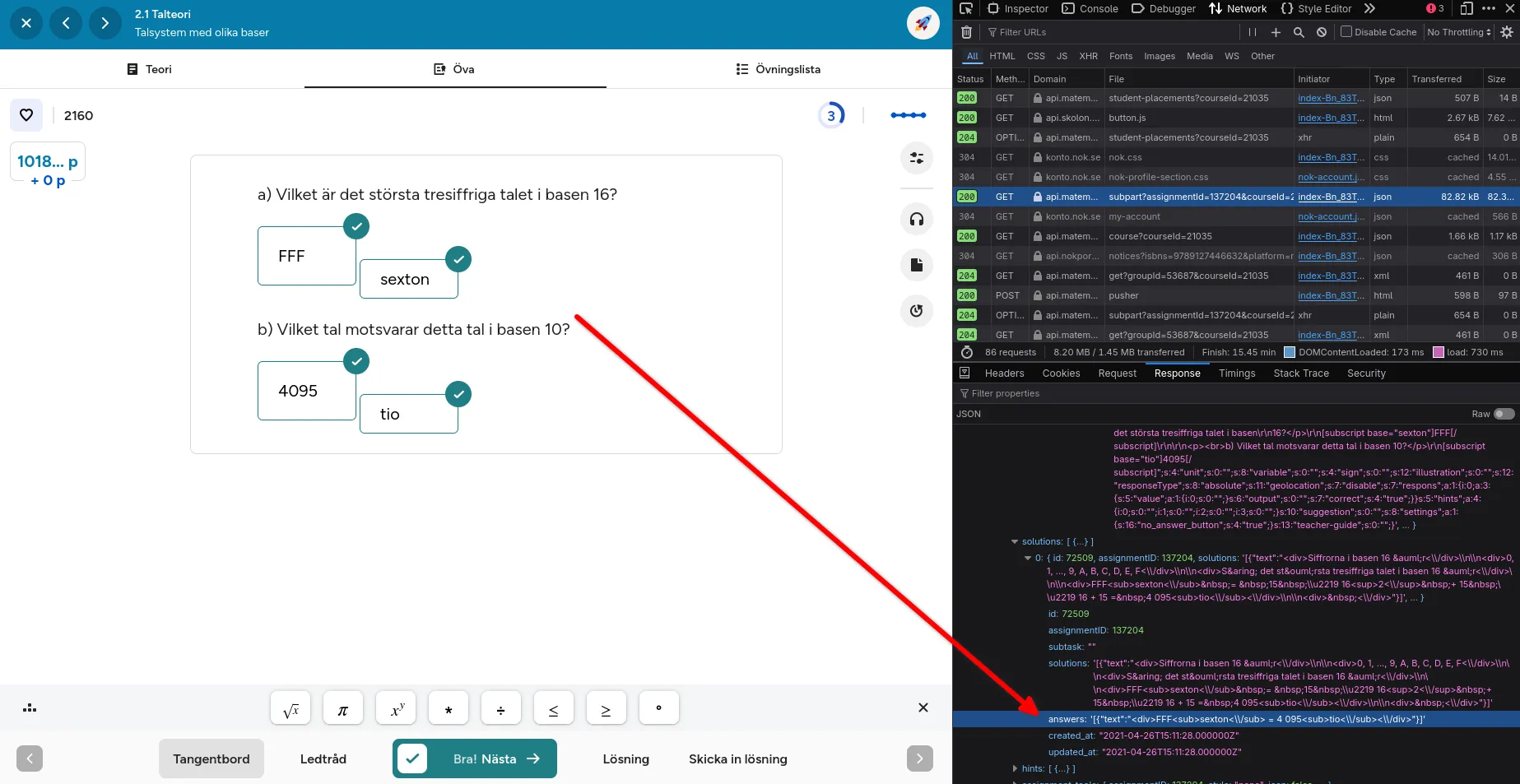Enable the Disable Cache checkbox
Image resolution: width=1520 pixels, height=784 pixels.
click(1346, 32)
